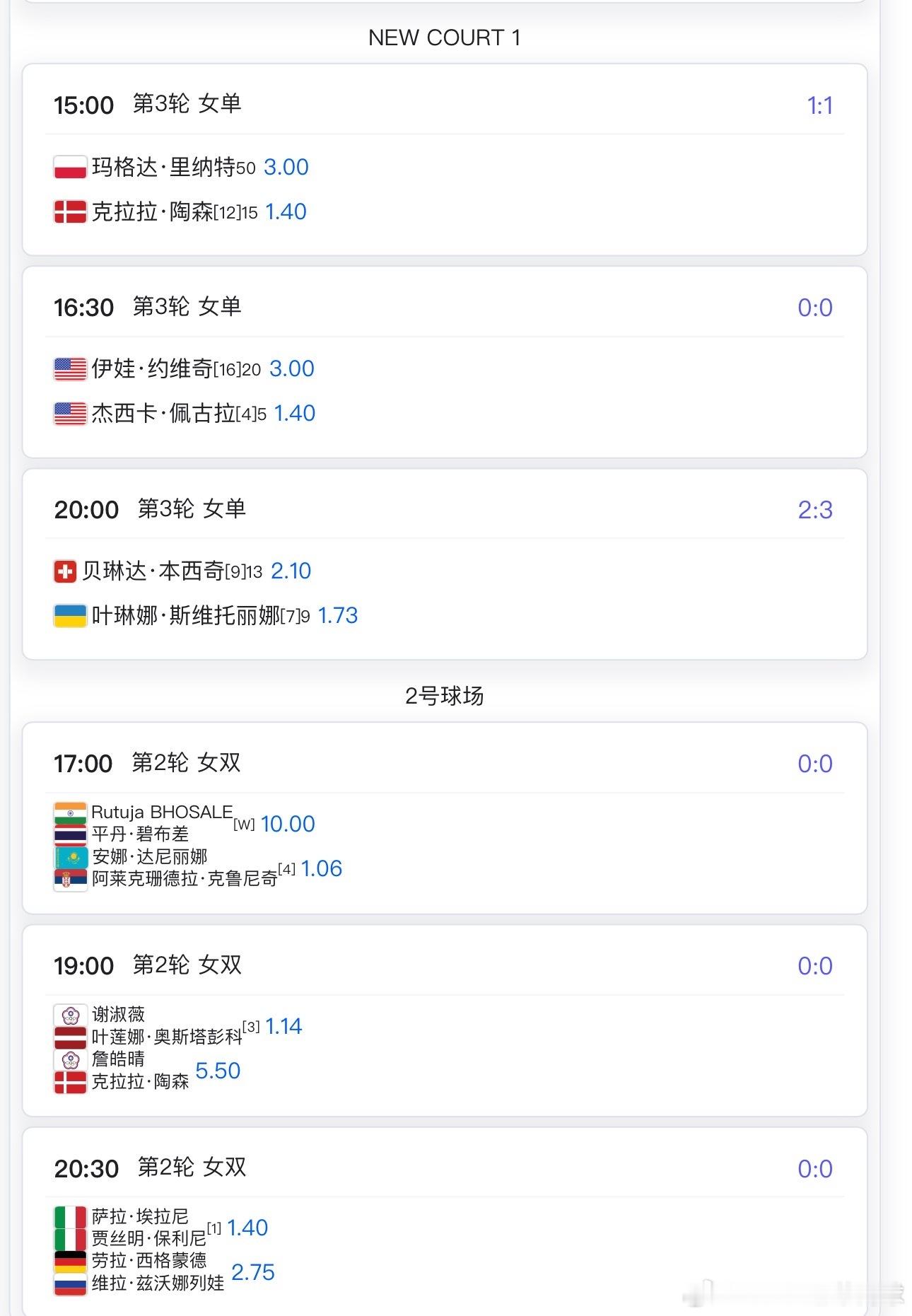Click the Ukraine flag beside 叶琳娜·斯维托丽娜
The width and height of the screenshot is (912, 1316).
[70, 616]
